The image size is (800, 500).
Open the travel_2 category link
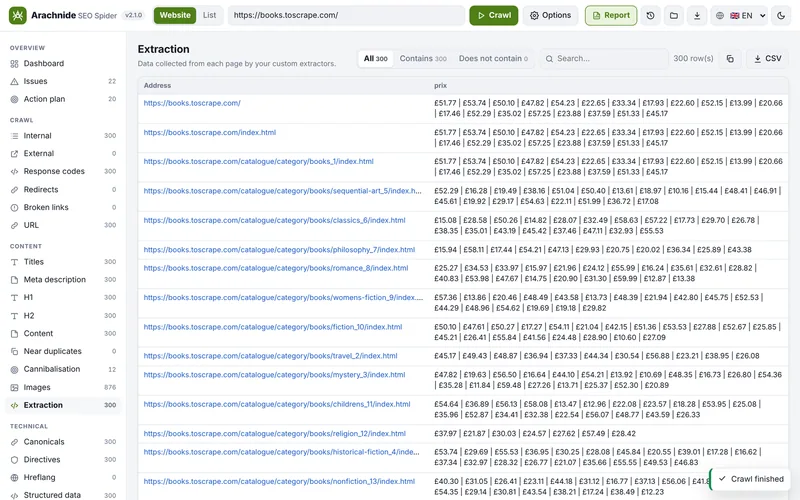[x=270, y=356]
